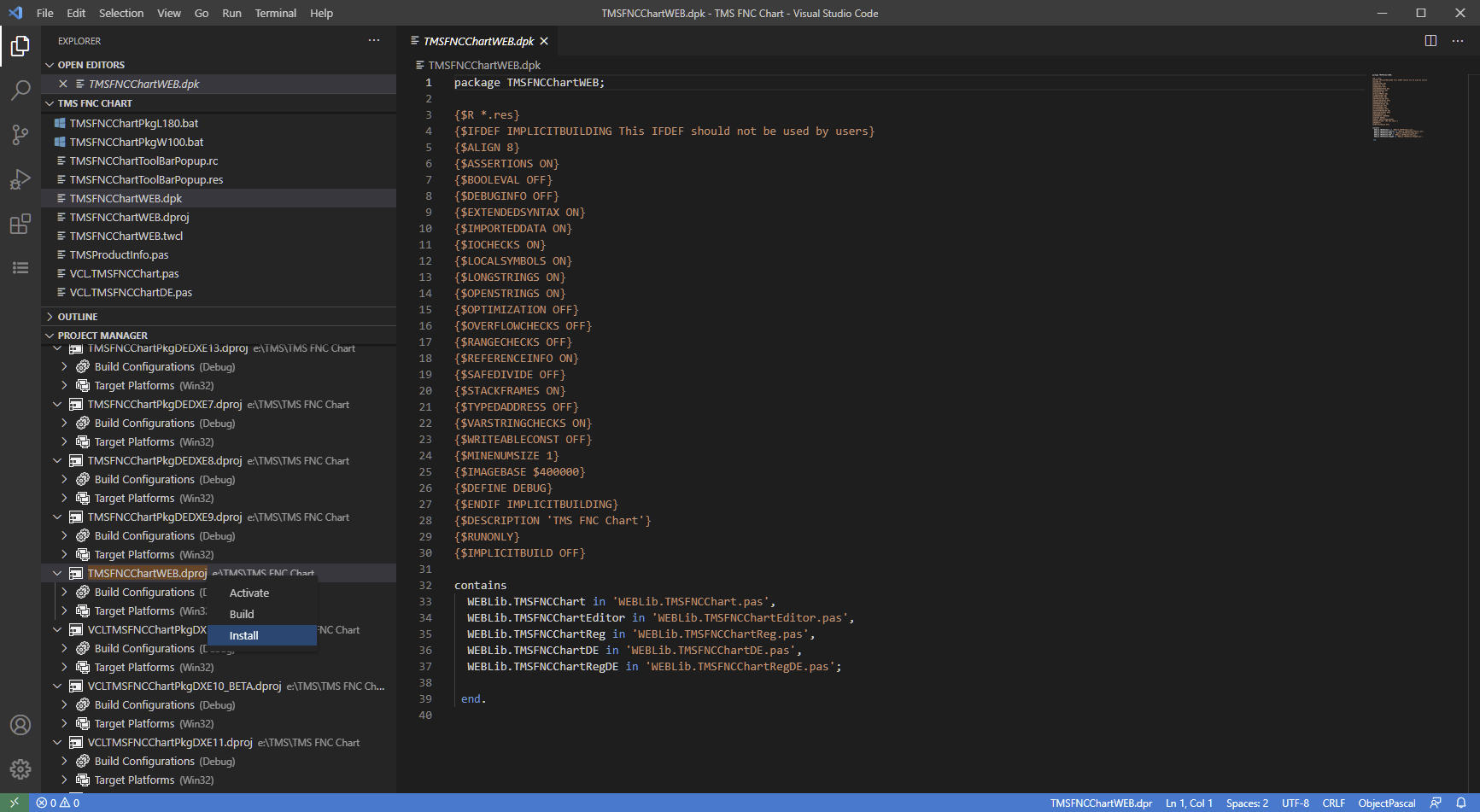The image size is (1480, 812).
Task: Collapse the TMSFNCChartPkgDEDXE7.dproj node
Action: click(57, 404)
